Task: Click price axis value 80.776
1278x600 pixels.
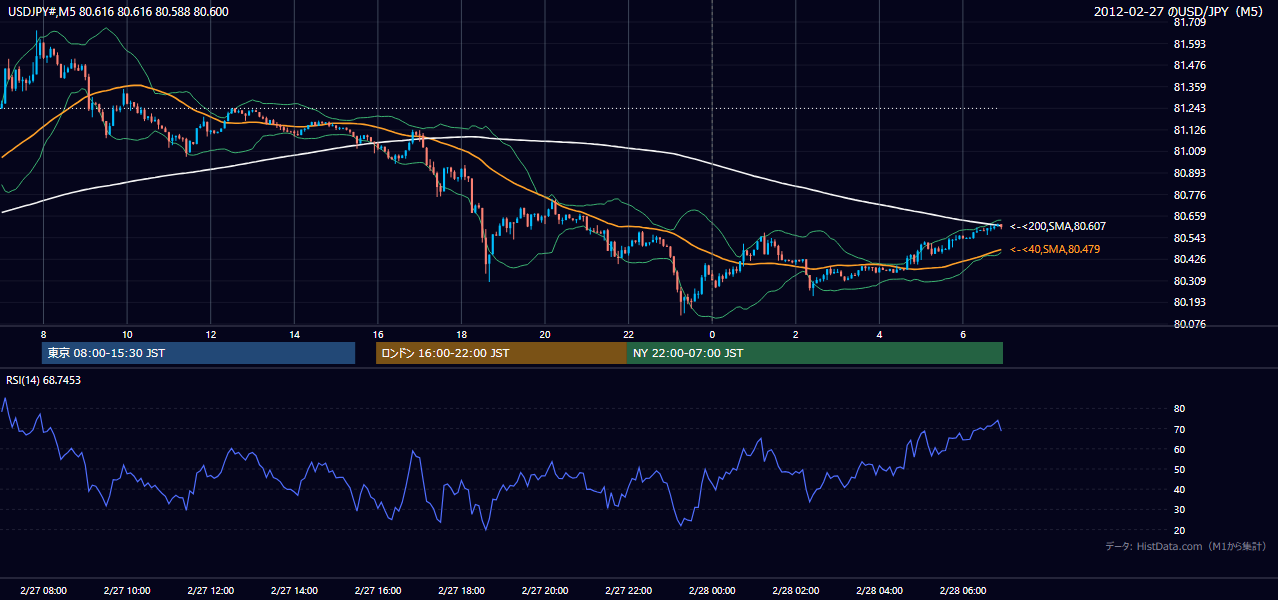Action: (x=1190, y=194)
